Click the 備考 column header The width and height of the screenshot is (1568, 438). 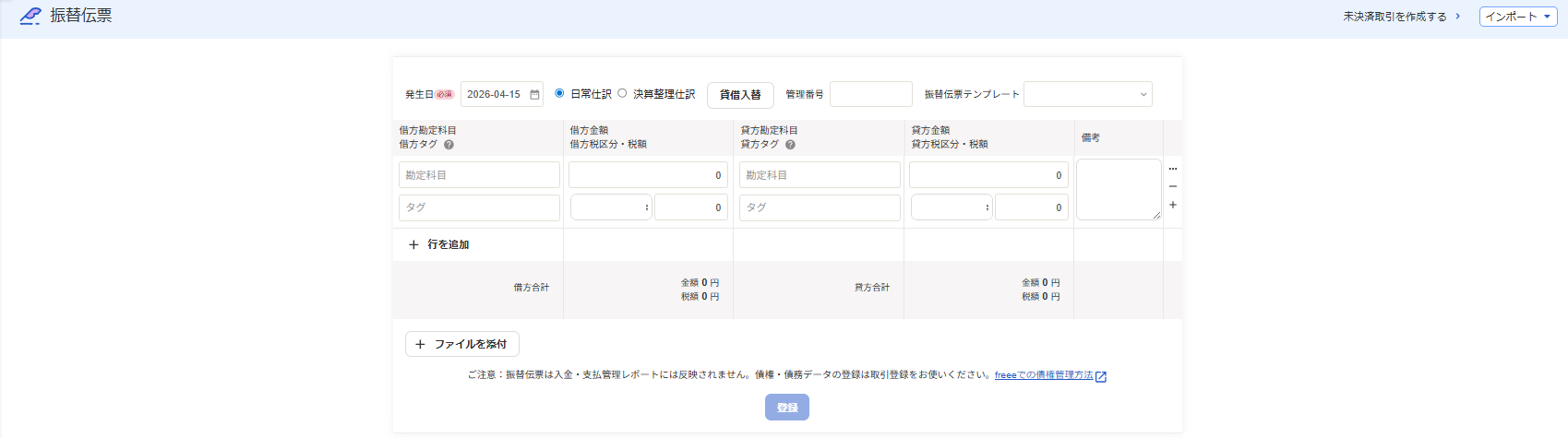tap(1091, 137)
